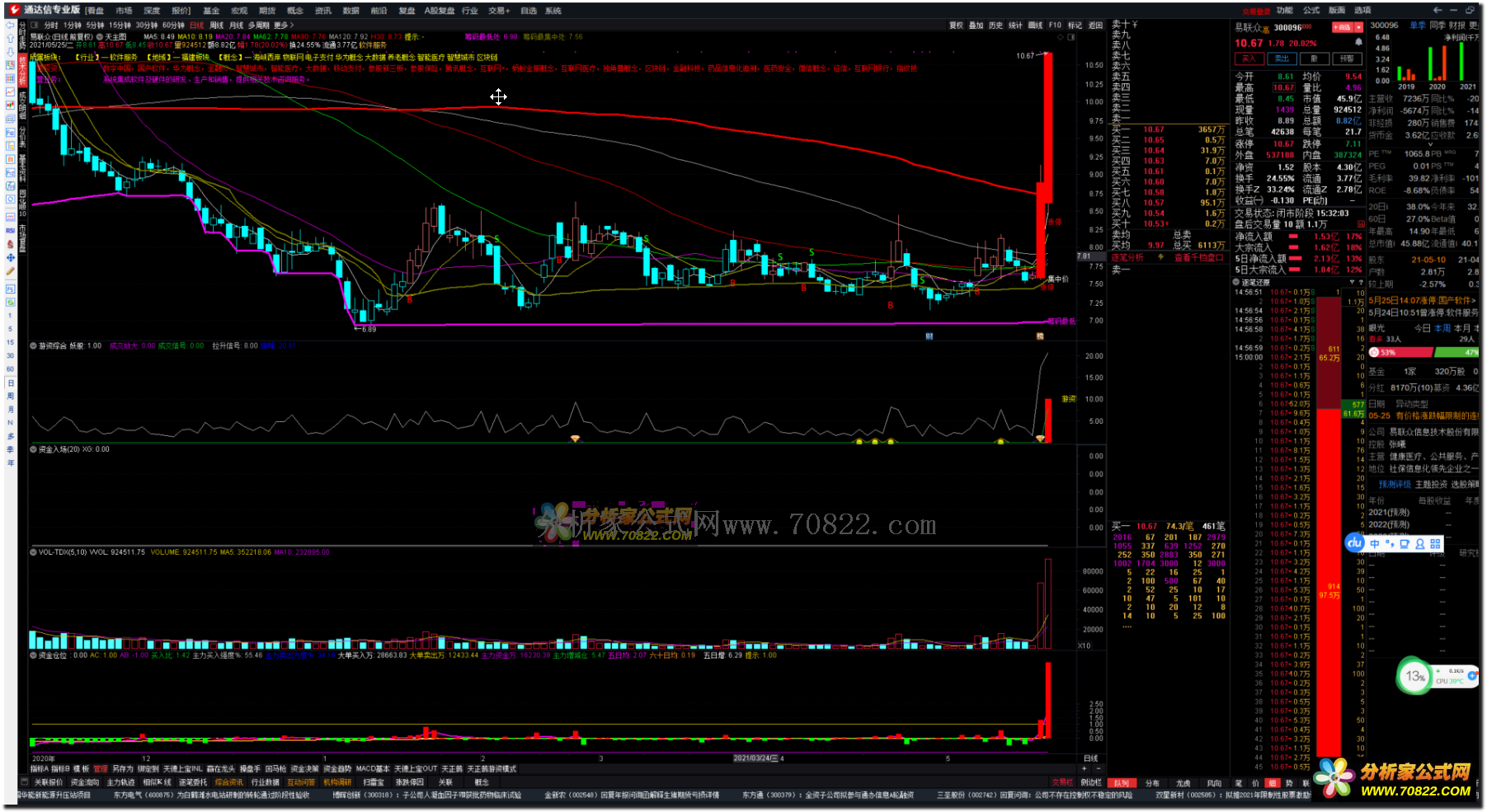The width and height of the screenshot is (1487, 812).
Task: Select the 周线 weekly chart period
Action: pos(217,26)
